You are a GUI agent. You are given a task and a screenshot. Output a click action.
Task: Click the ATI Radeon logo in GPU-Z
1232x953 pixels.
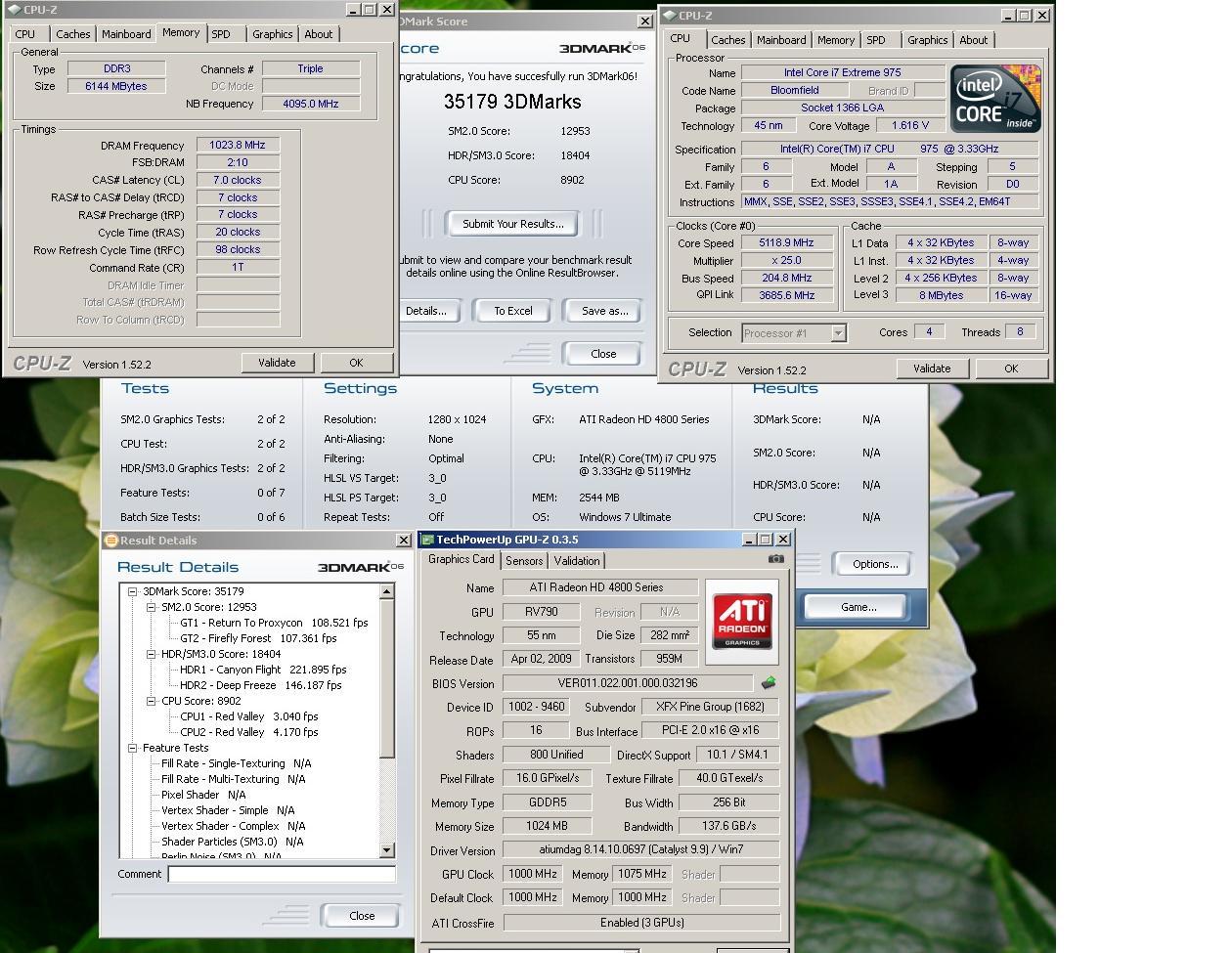[x=742, y=622]
